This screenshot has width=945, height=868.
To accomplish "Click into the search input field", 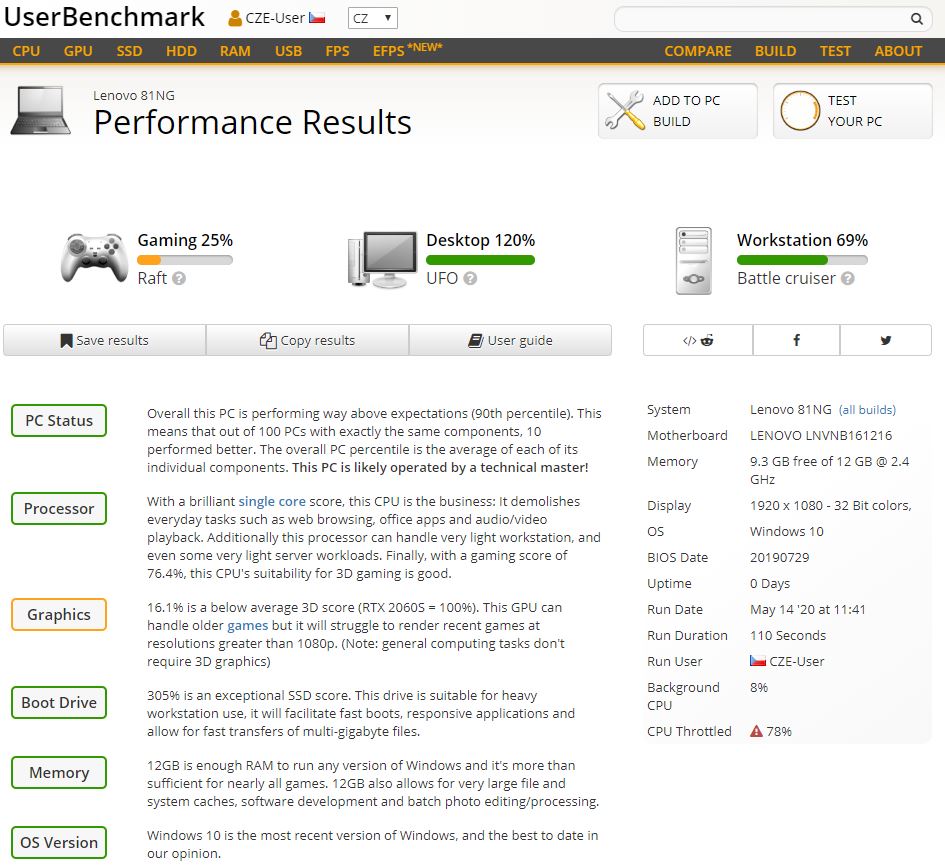I will (760, 19).
